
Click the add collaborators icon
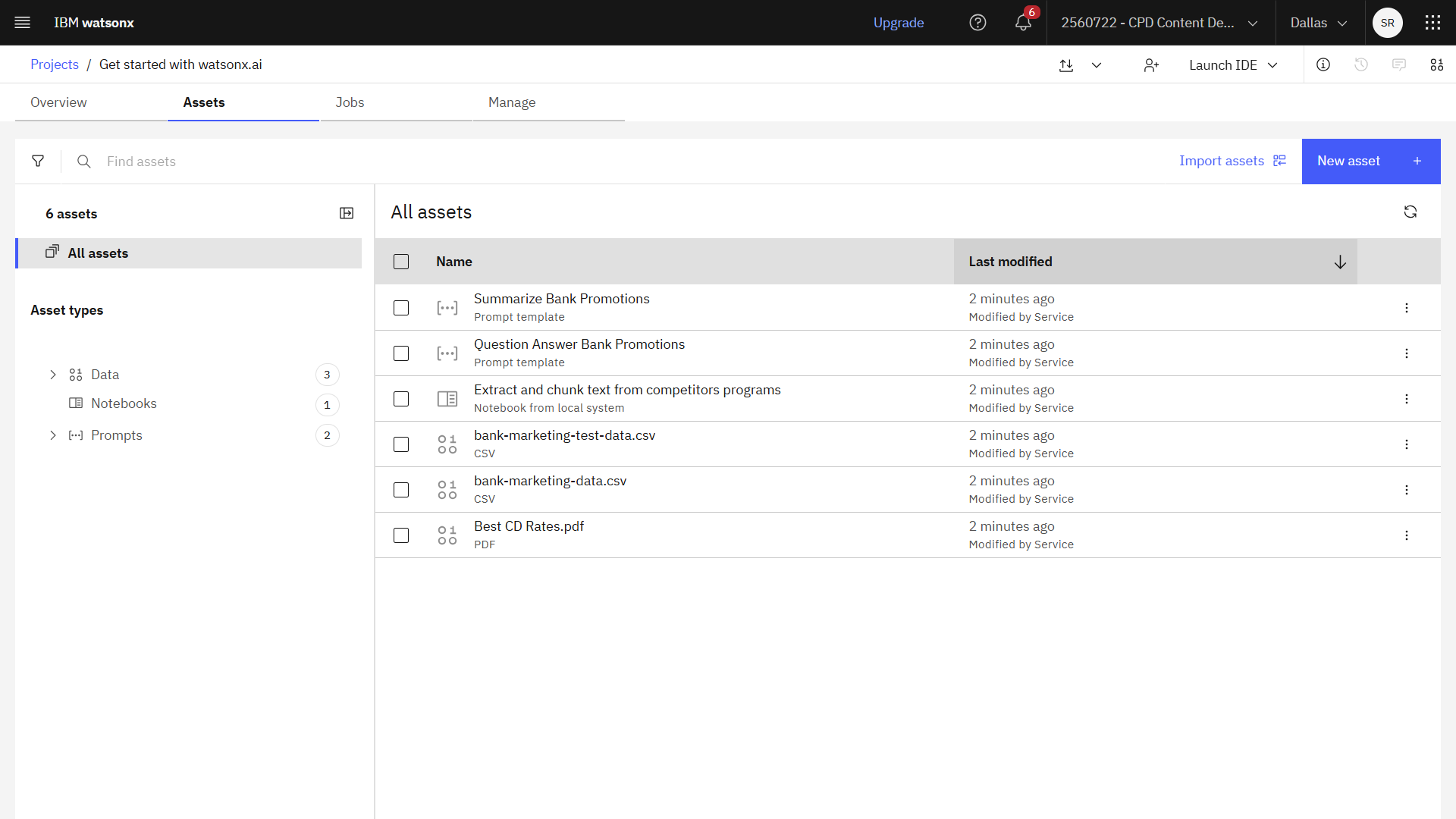coord(1151,65)
